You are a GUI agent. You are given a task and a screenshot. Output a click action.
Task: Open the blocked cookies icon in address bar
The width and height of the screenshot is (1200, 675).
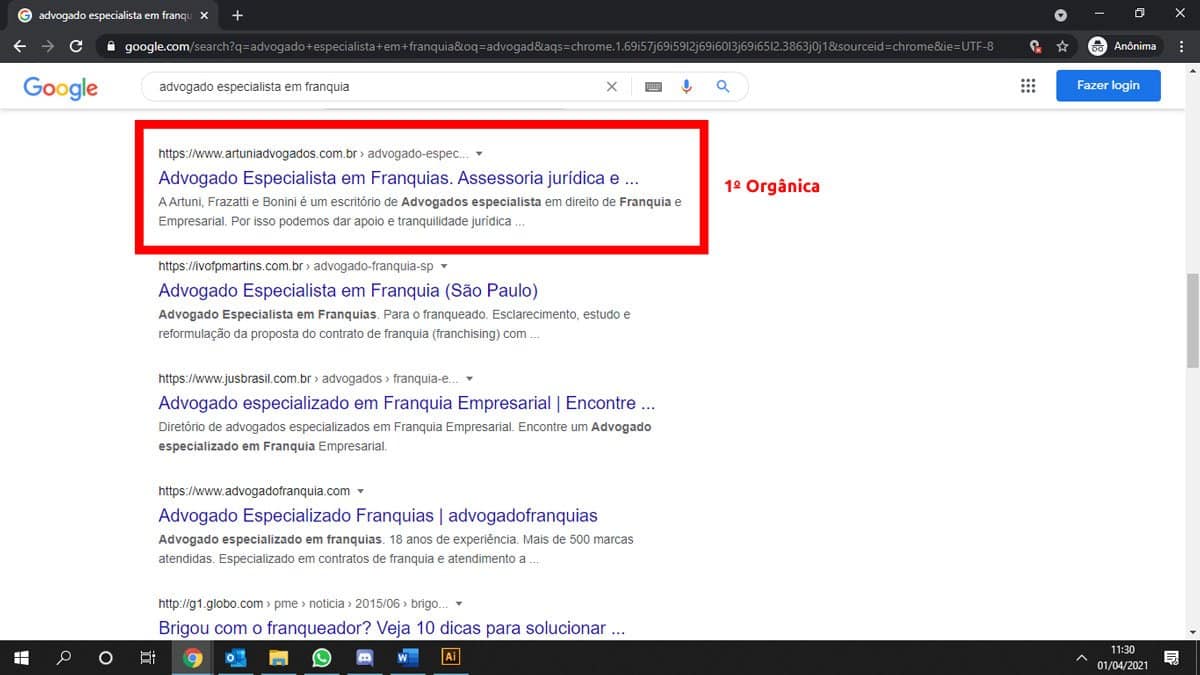pos(1035,46)
